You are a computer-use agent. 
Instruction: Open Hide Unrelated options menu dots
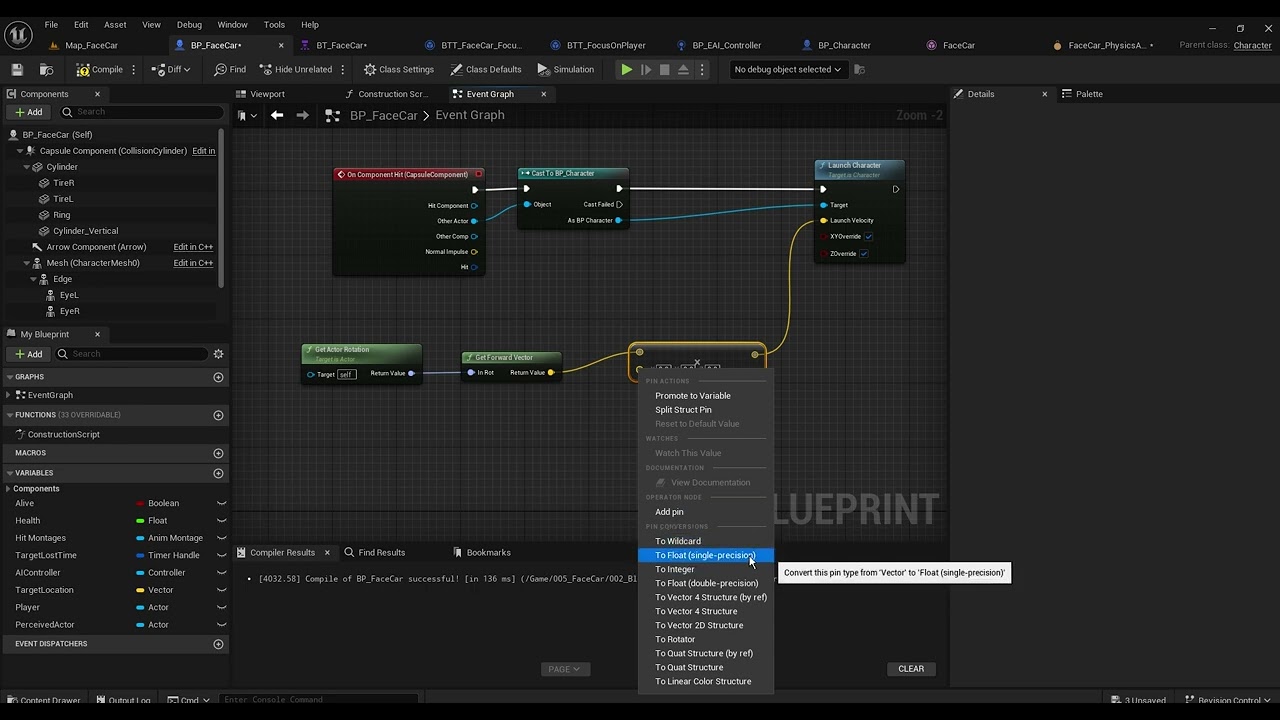(x=343, y=70)
